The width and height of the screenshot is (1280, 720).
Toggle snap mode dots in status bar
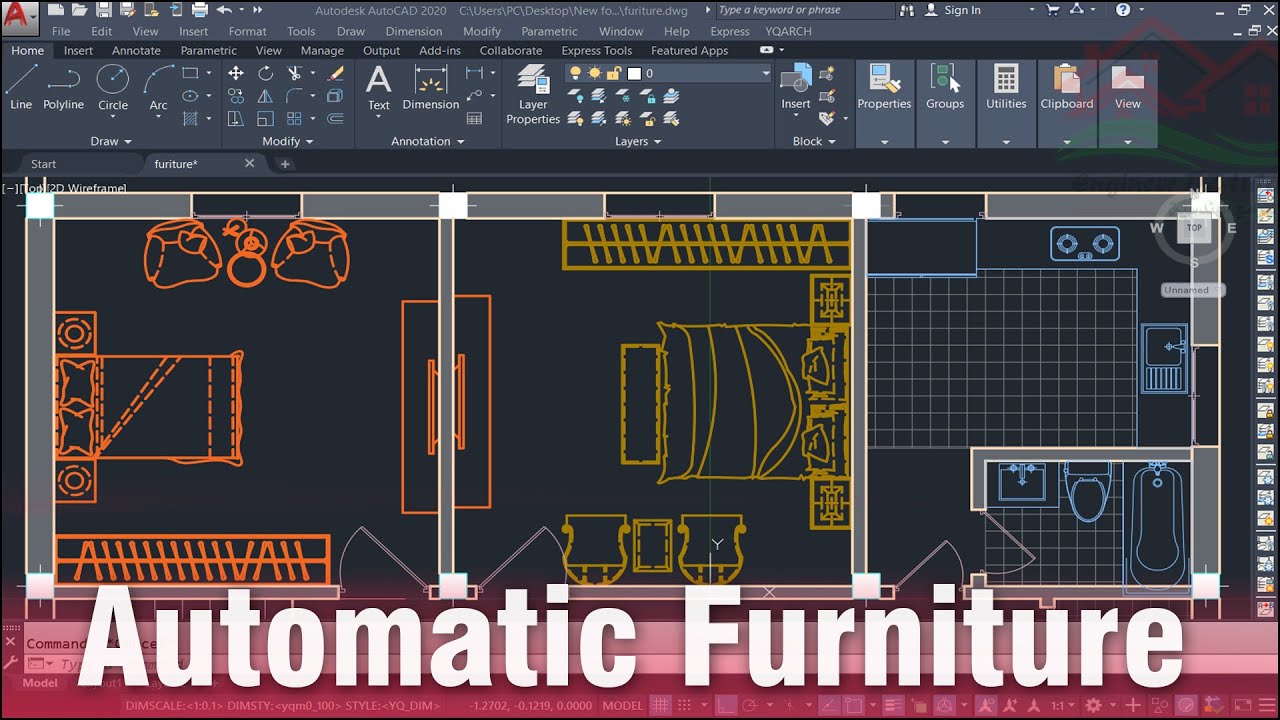pyautogui.click(x=685, y=705)
